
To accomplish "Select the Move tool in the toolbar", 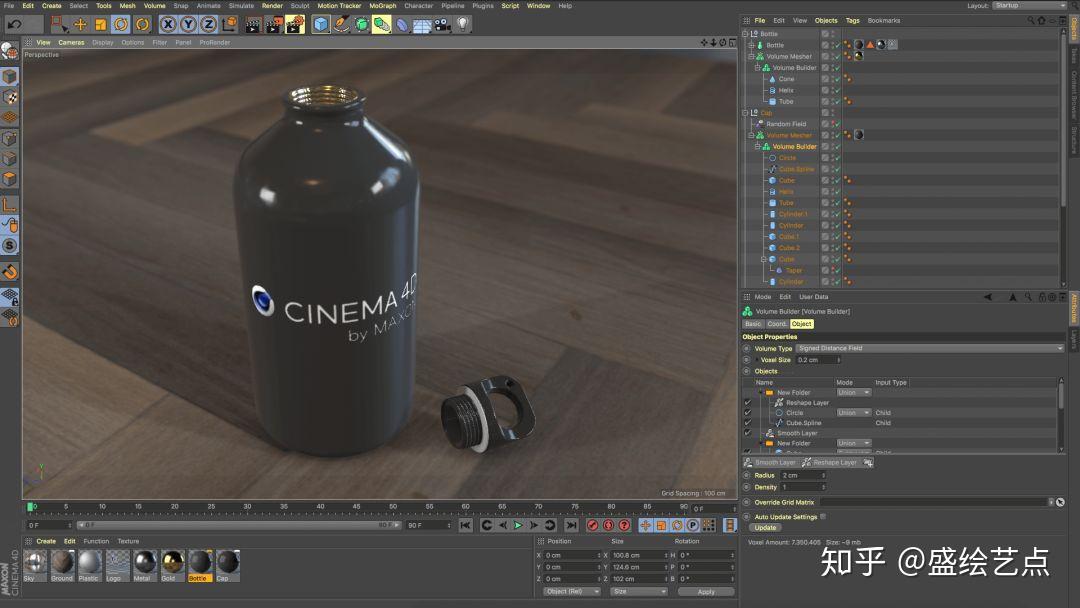I will pyautogui.click(x=80, y=25).
